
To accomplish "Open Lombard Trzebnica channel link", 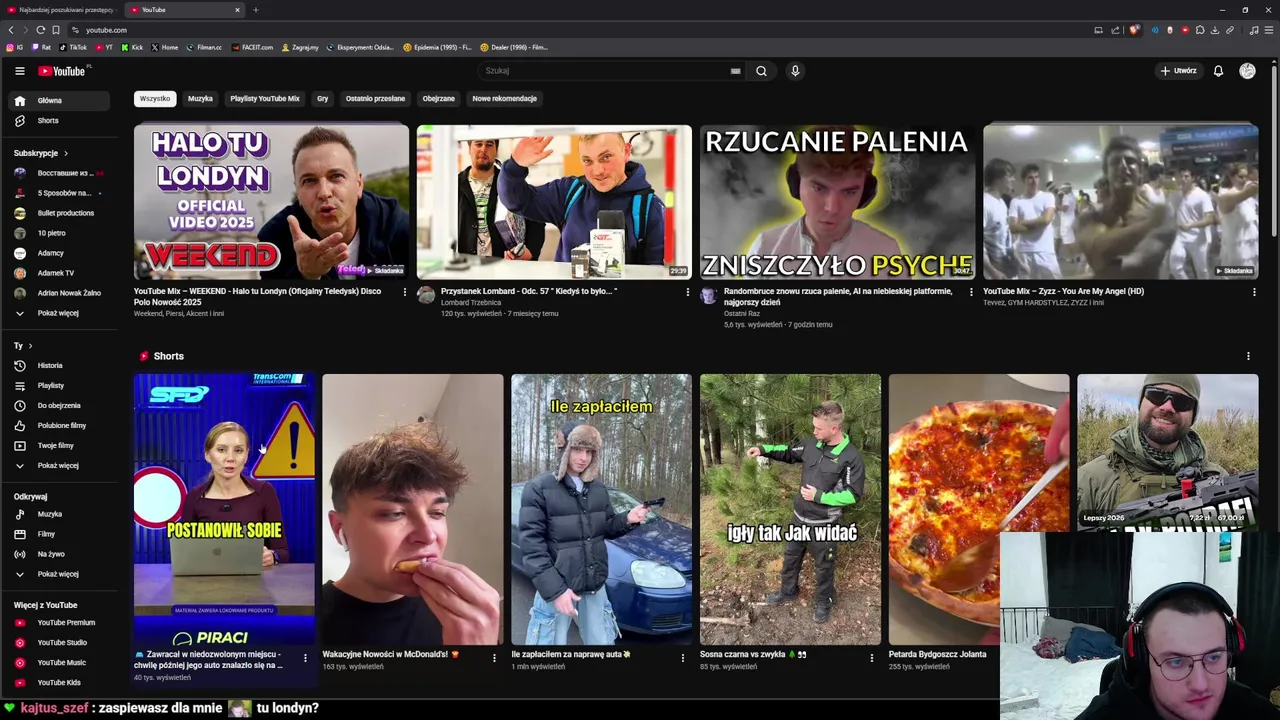I will [x=471, y=302].
